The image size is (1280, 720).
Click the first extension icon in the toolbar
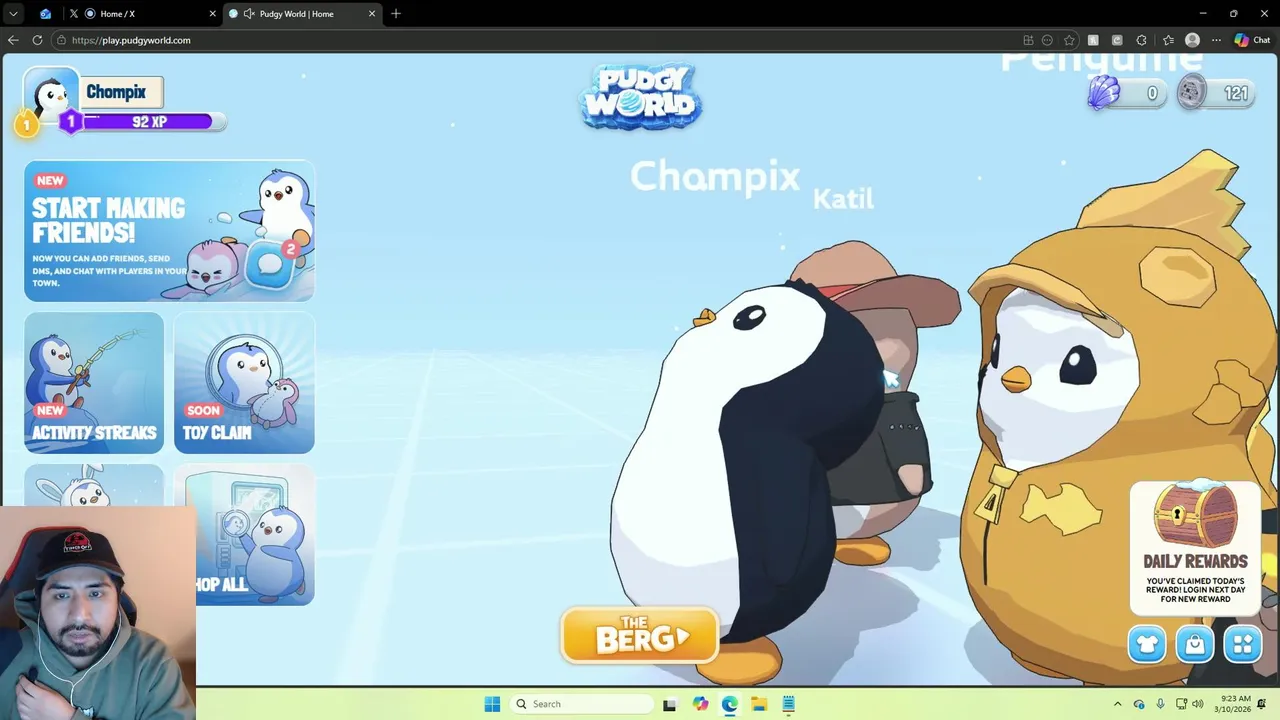1093,40
